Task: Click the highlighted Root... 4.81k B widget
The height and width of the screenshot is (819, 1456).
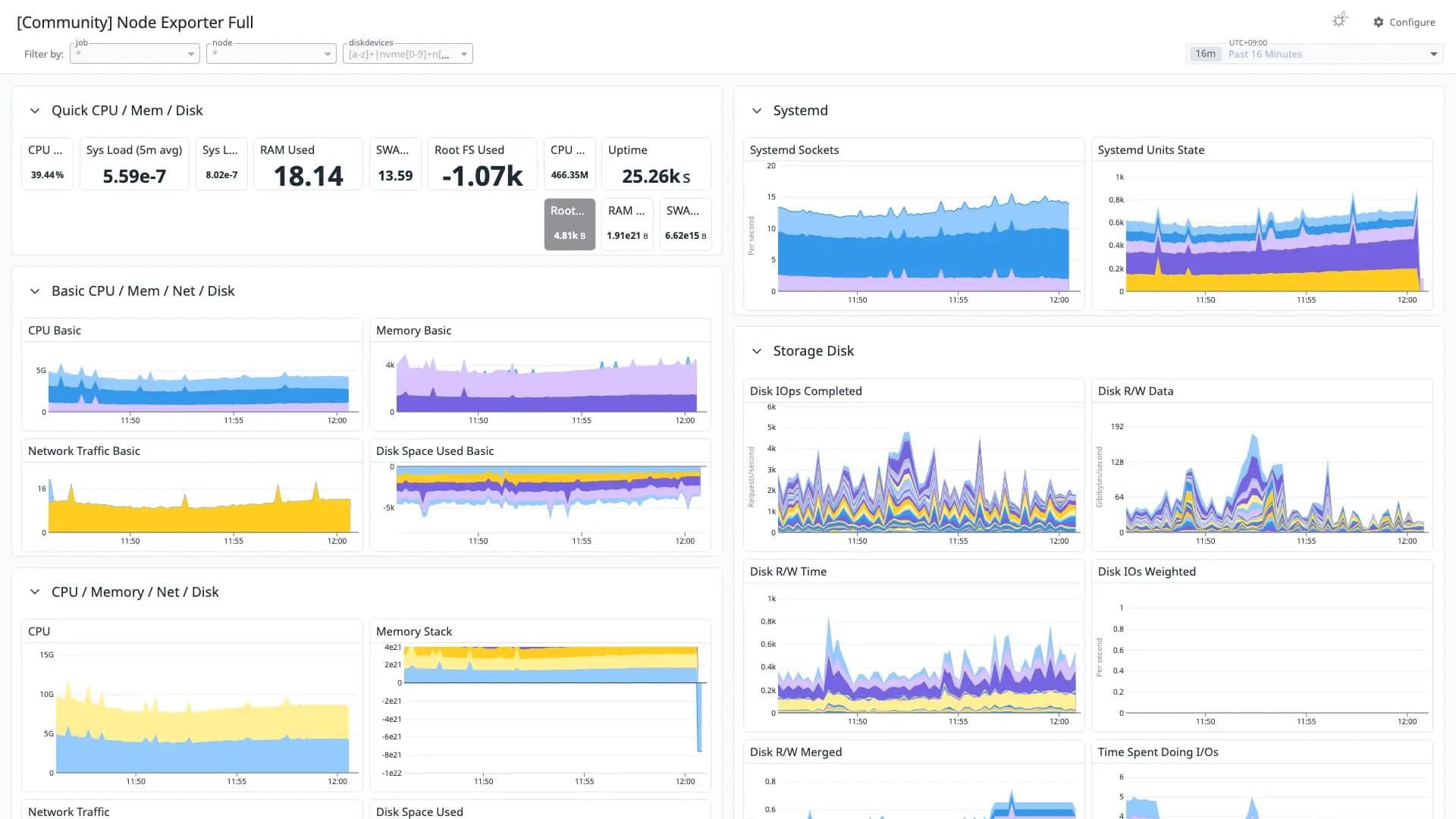Action: click(570, 224)
